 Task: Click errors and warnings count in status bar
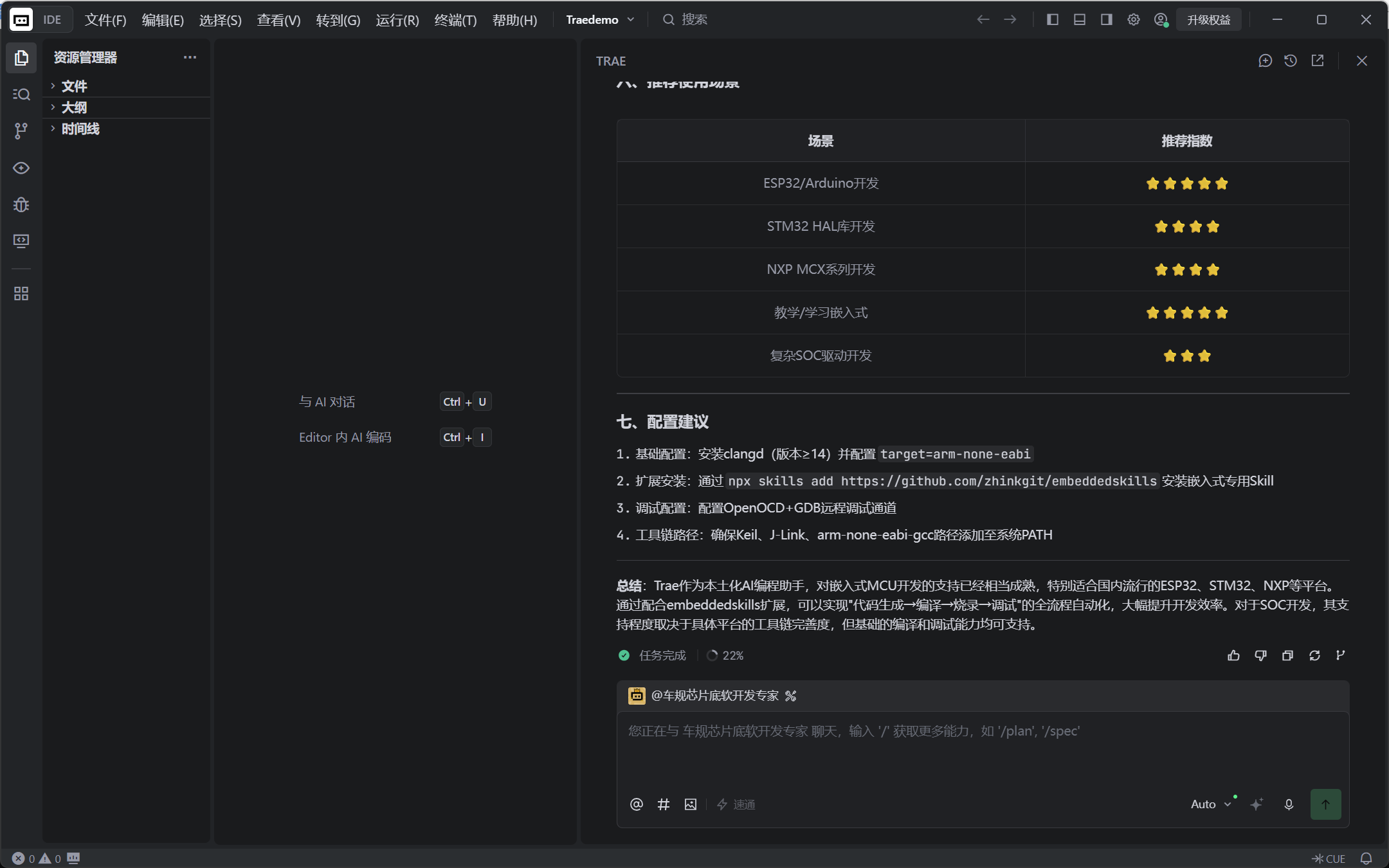point(37,858)
